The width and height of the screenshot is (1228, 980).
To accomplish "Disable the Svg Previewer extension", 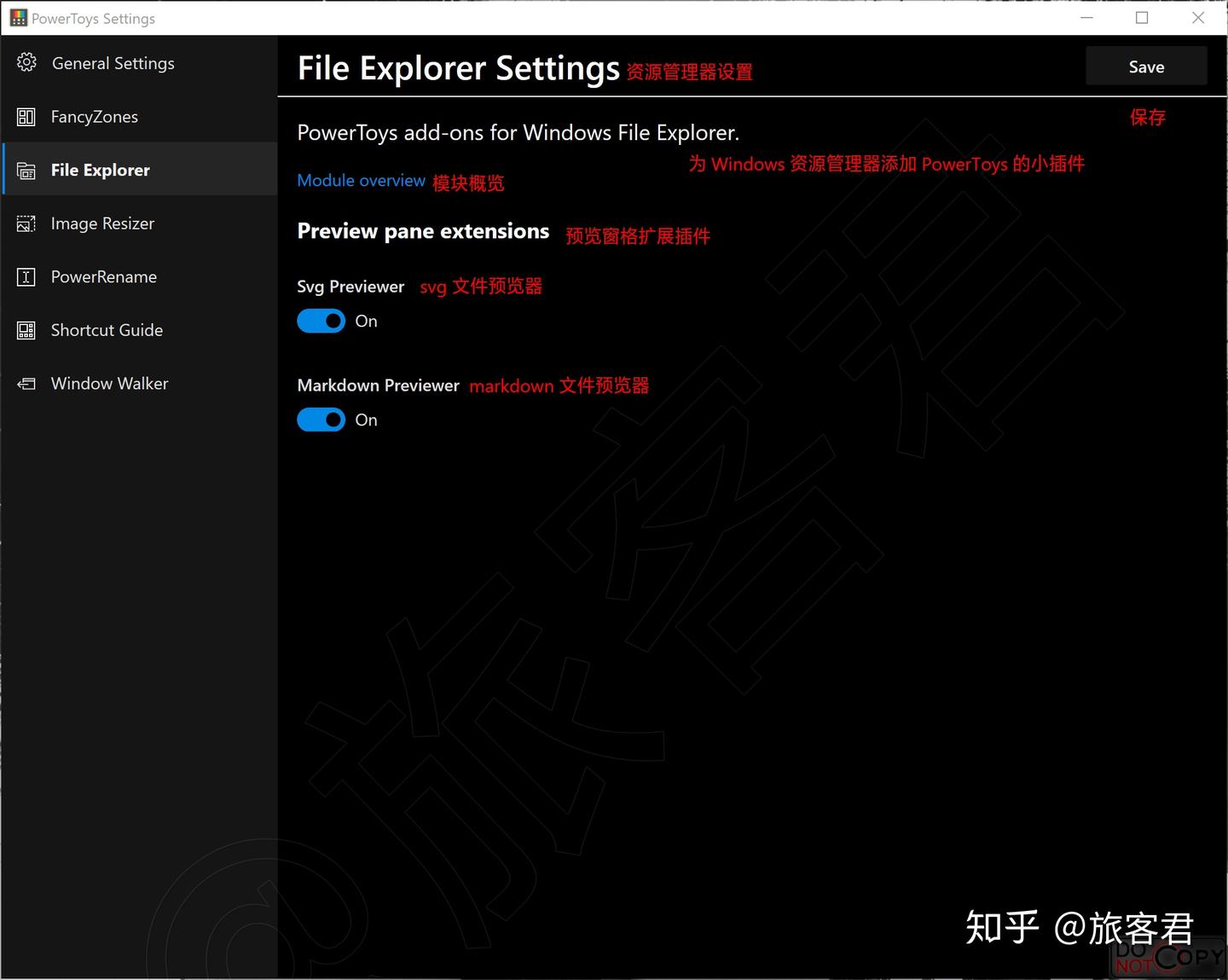I will [321, 321].
